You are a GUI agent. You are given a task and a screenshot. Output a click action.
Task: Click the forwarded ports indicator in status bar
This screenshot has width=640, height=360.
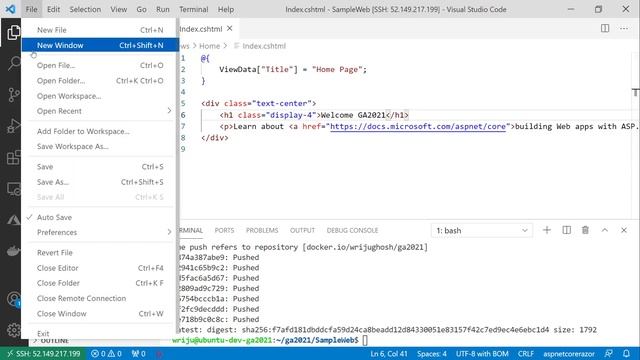click(139, 353)
